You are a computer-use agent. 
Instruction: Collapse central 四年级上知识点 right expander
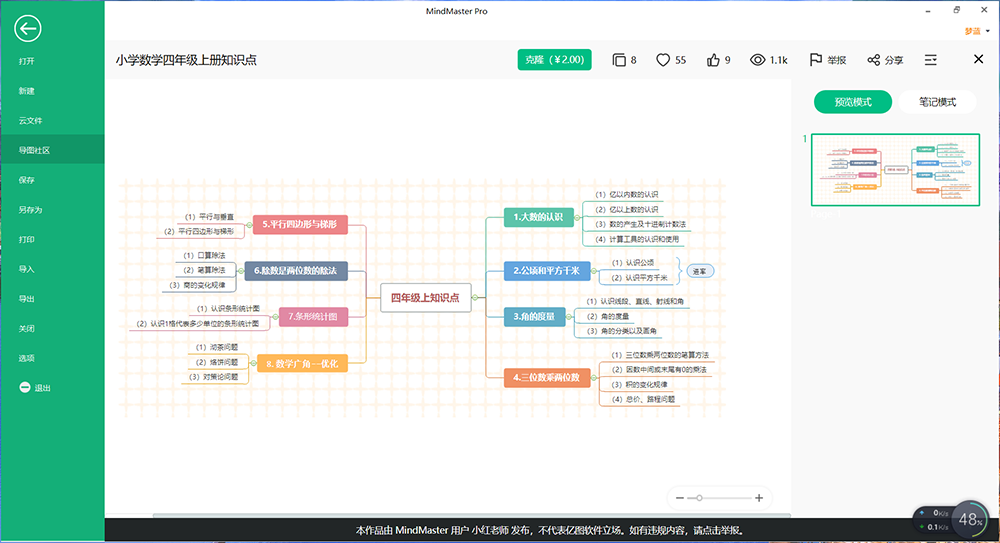pos(475,297)
